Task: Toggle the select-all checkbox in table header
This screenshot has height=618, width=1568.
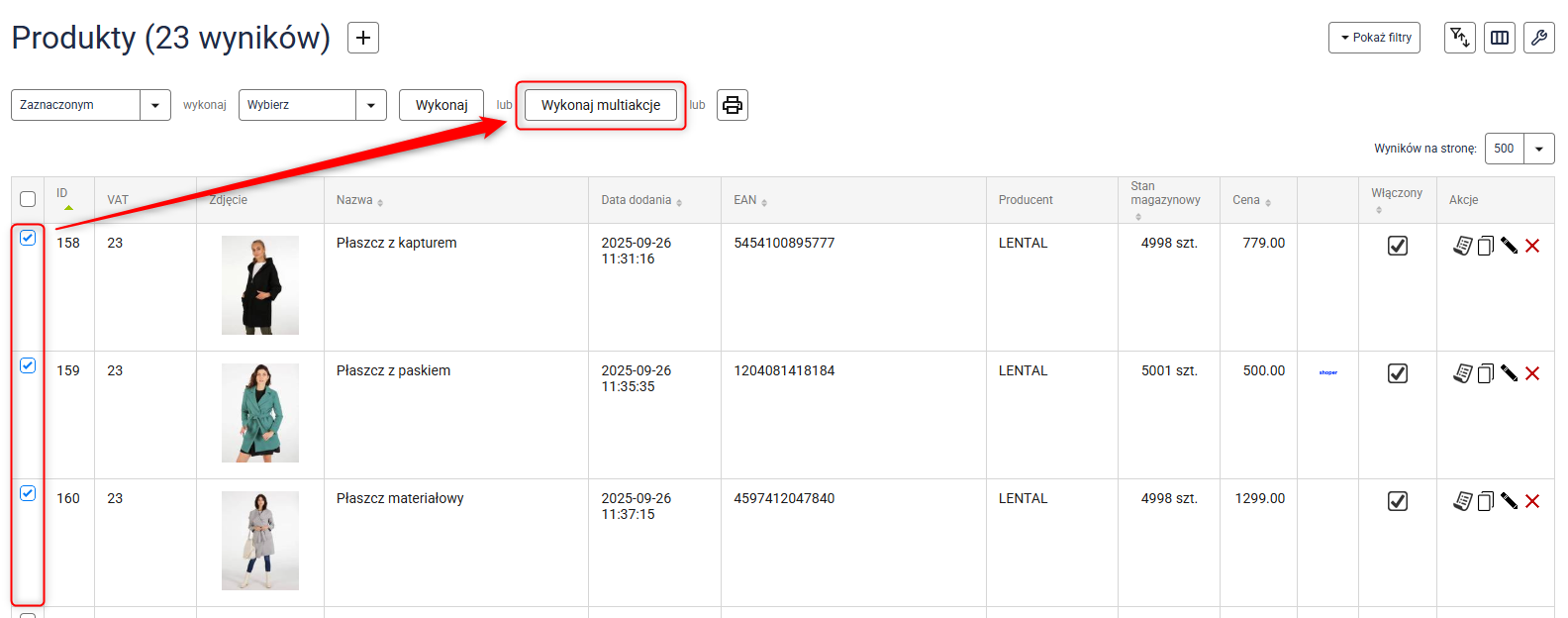Action: point(28,199)
